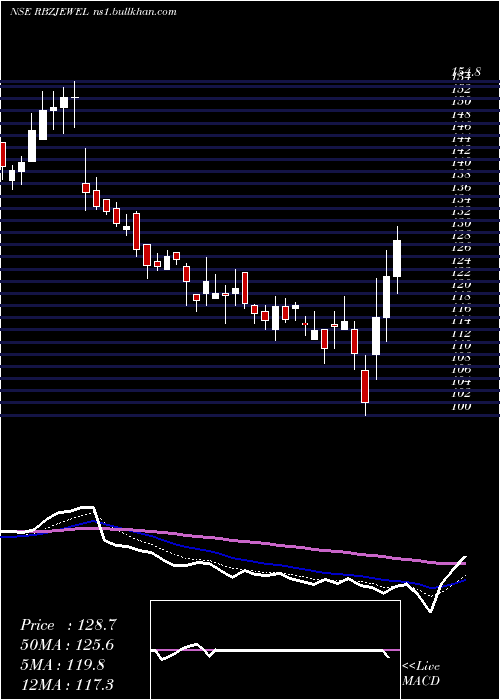This screenshot has width=500, height=700.
Task: Click the 142 price axis label
Action: pos(462,150)
